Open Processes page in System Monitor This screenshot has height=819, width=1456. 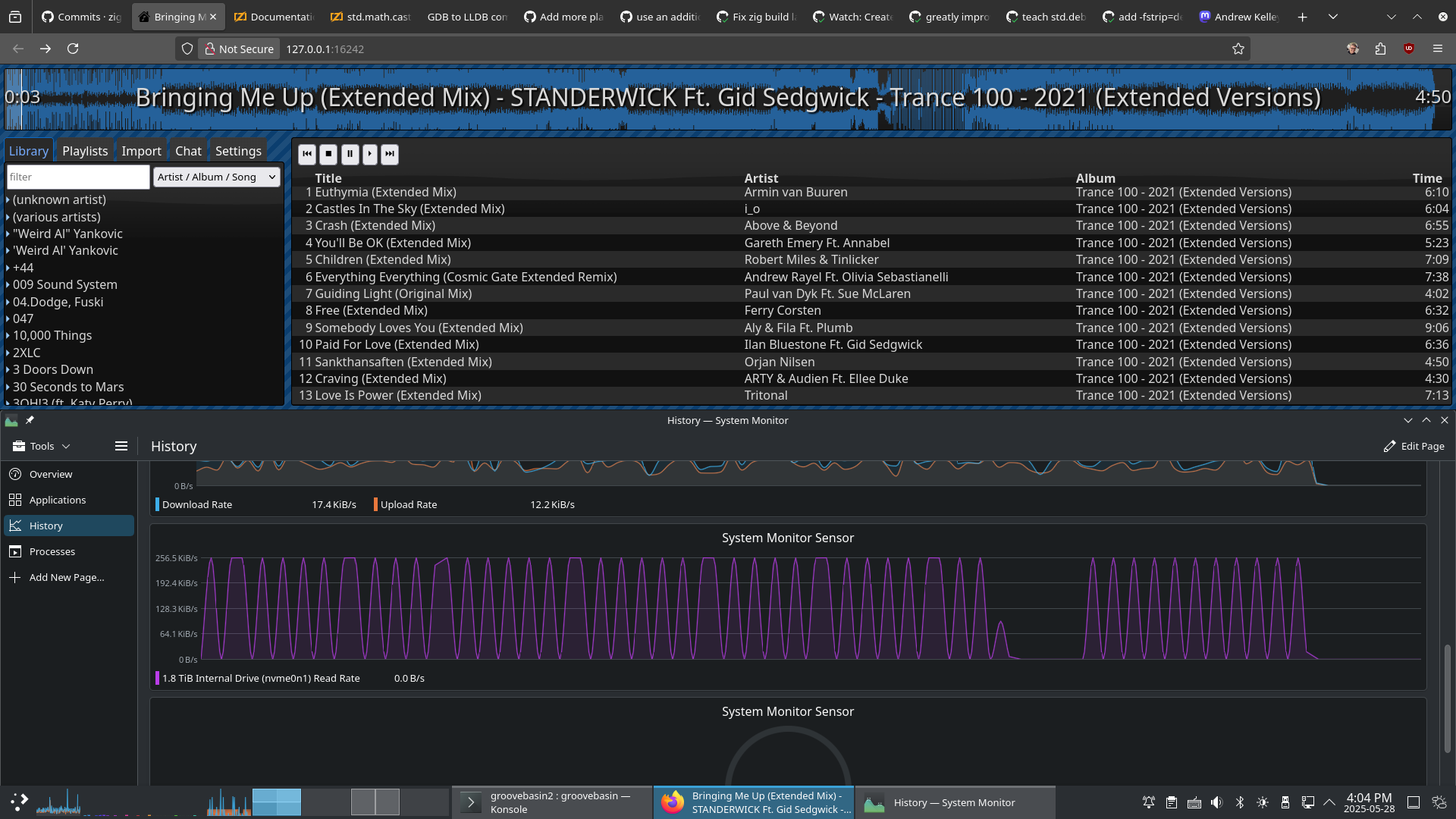(x=69, y=551)
